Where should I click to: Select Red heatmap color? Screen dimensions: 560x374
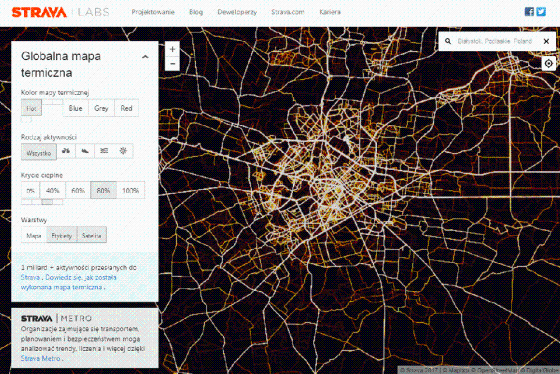(x=126, y=108)
